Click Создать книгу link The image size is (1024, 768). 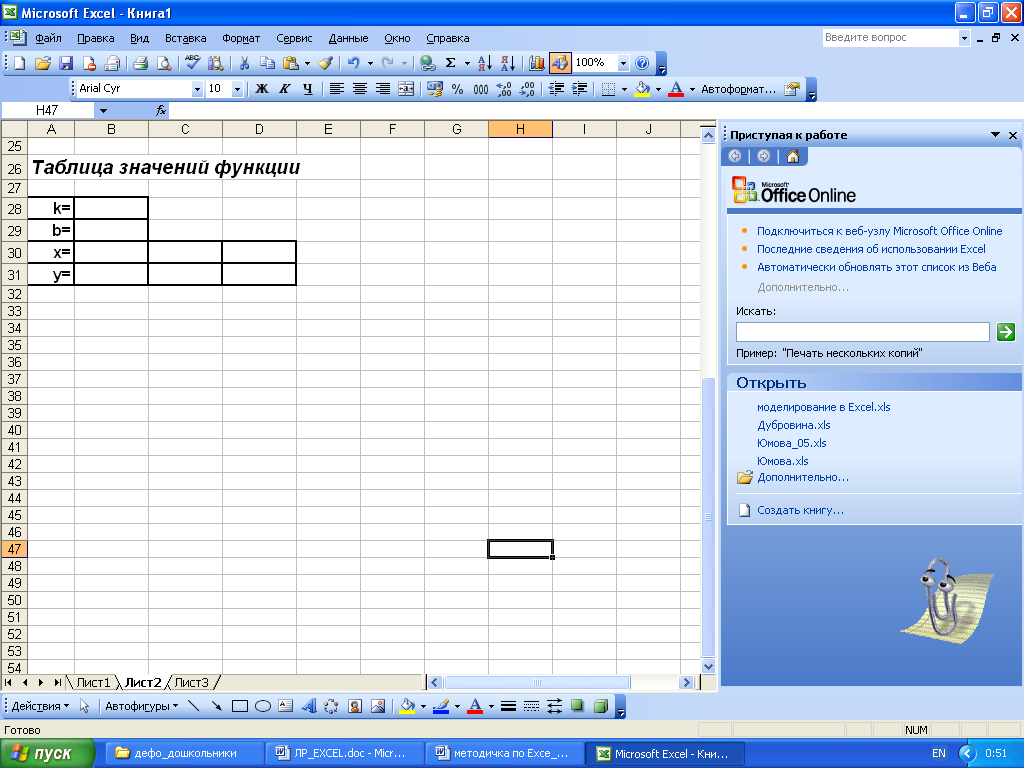pos(800,510)
